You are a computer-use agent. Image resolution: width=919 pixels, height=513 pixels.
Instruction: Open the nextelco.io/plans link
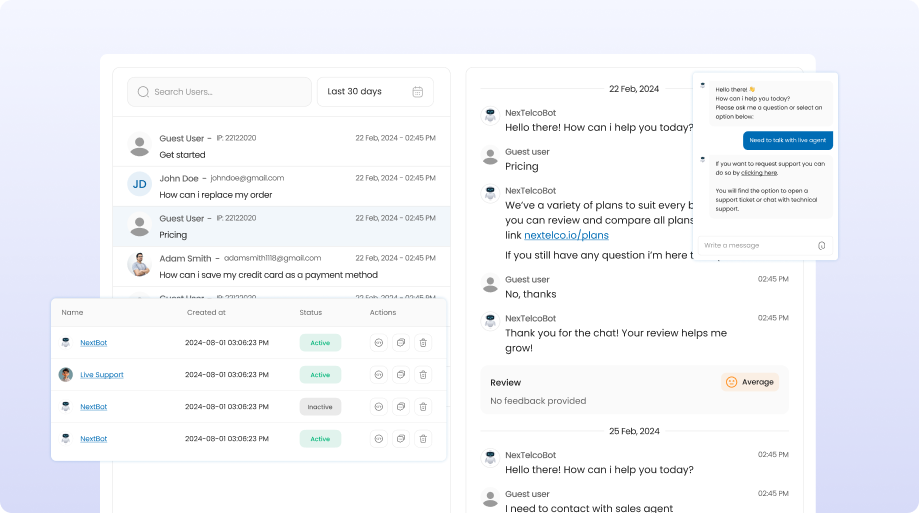[x=566, y=235]
